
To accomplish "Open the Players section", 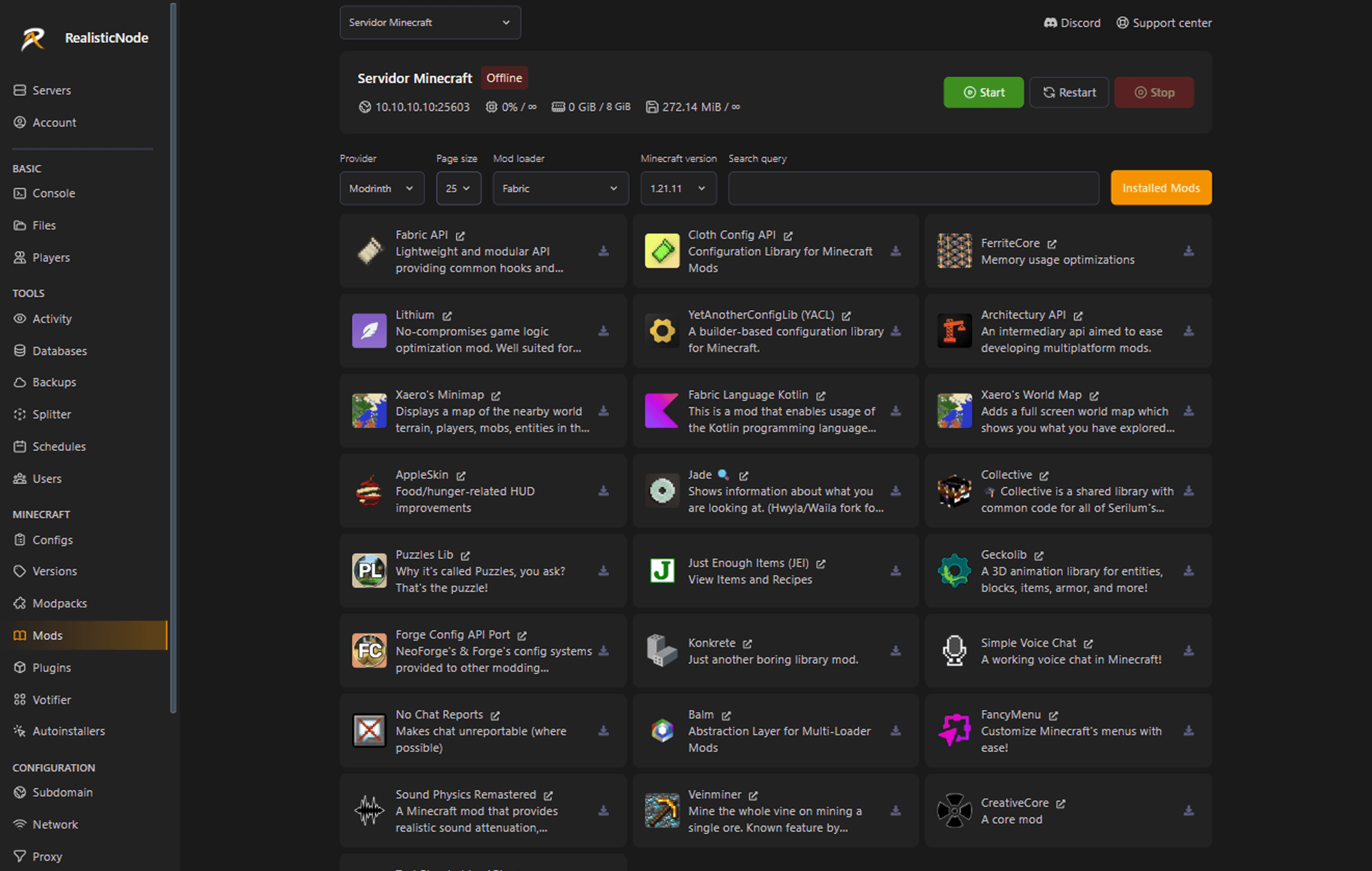I will coord(41,258).
